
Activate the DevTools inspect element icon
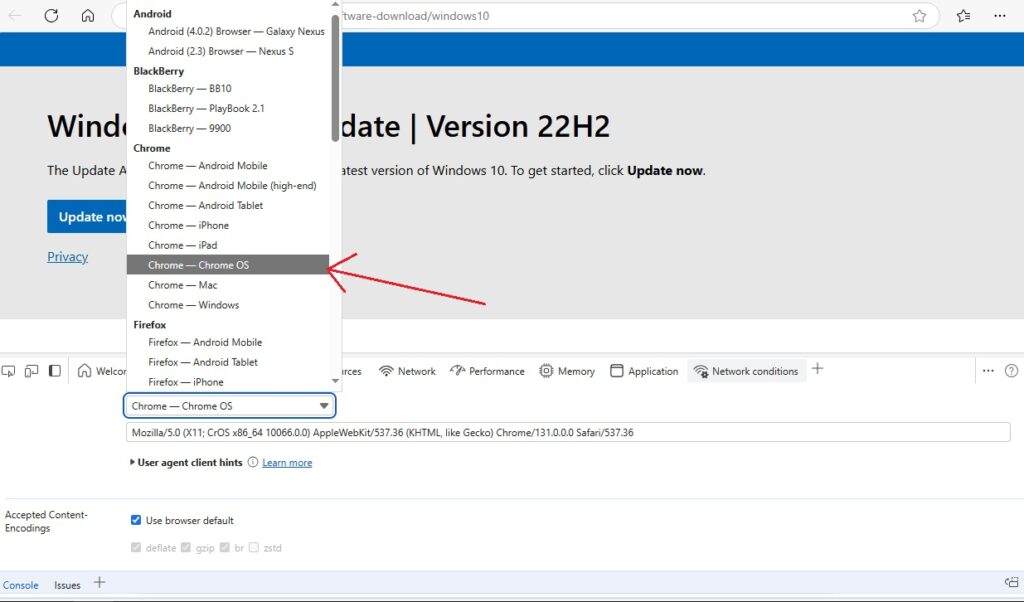(8, 371)
